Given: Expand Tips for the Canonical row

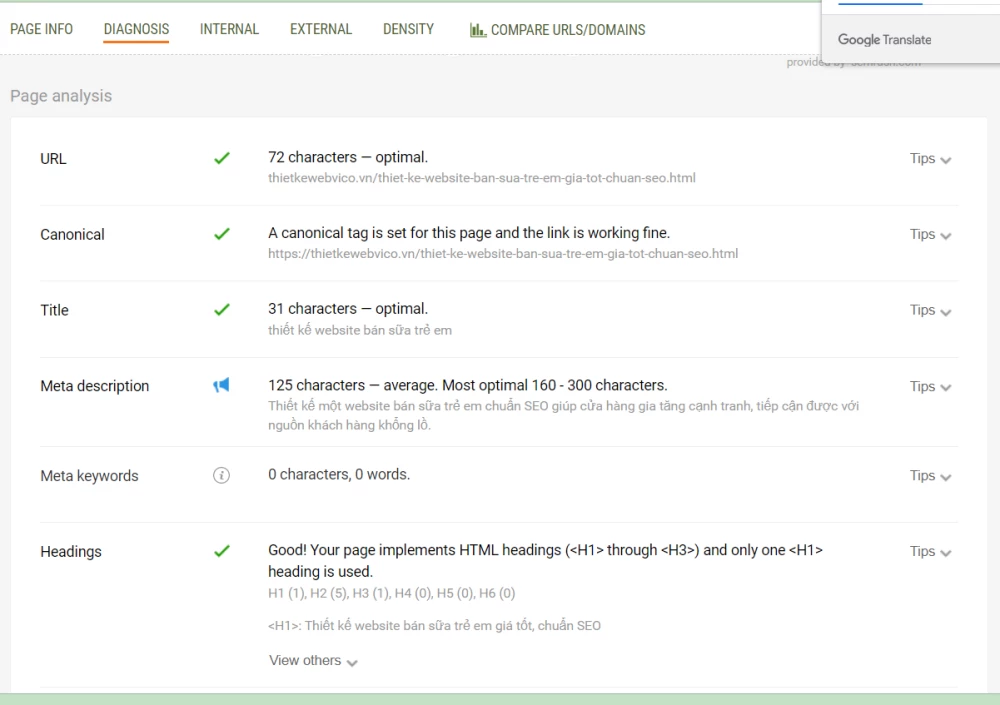Looking at the screenshot, I should coord(930,235).
